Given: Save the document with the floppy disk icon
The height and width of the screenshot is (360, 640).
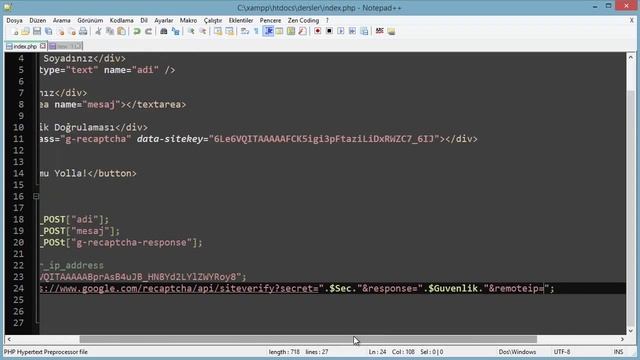Looking at the screenshot, I should coord(37,31).
